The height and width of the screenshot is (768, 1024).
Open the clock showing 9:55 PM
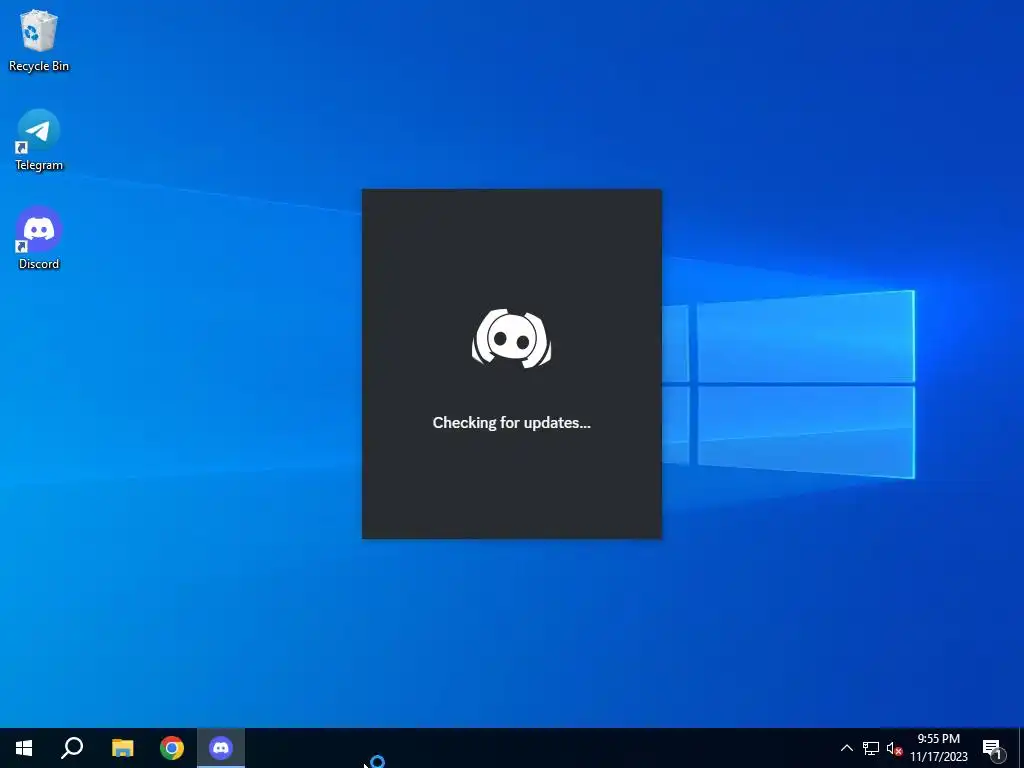point(939,748)
